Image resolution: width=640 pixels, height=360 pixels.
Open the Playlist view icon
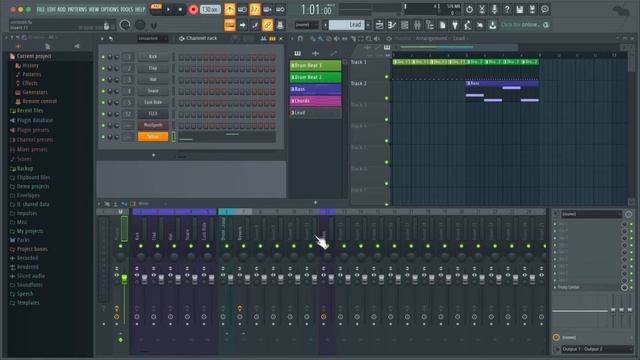coord(379,25)
